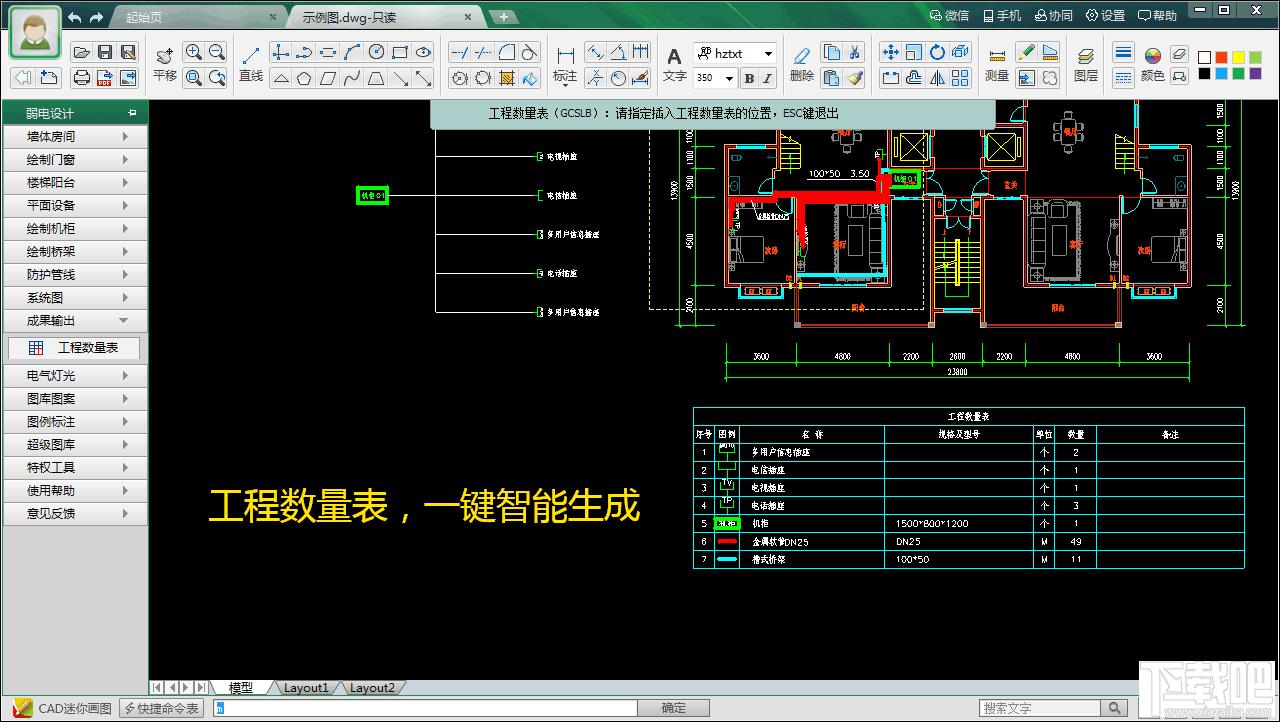The height and width of the screenshot is (722, 1280).
Task: Toggle italic text formatting
Action: [767, 78]
